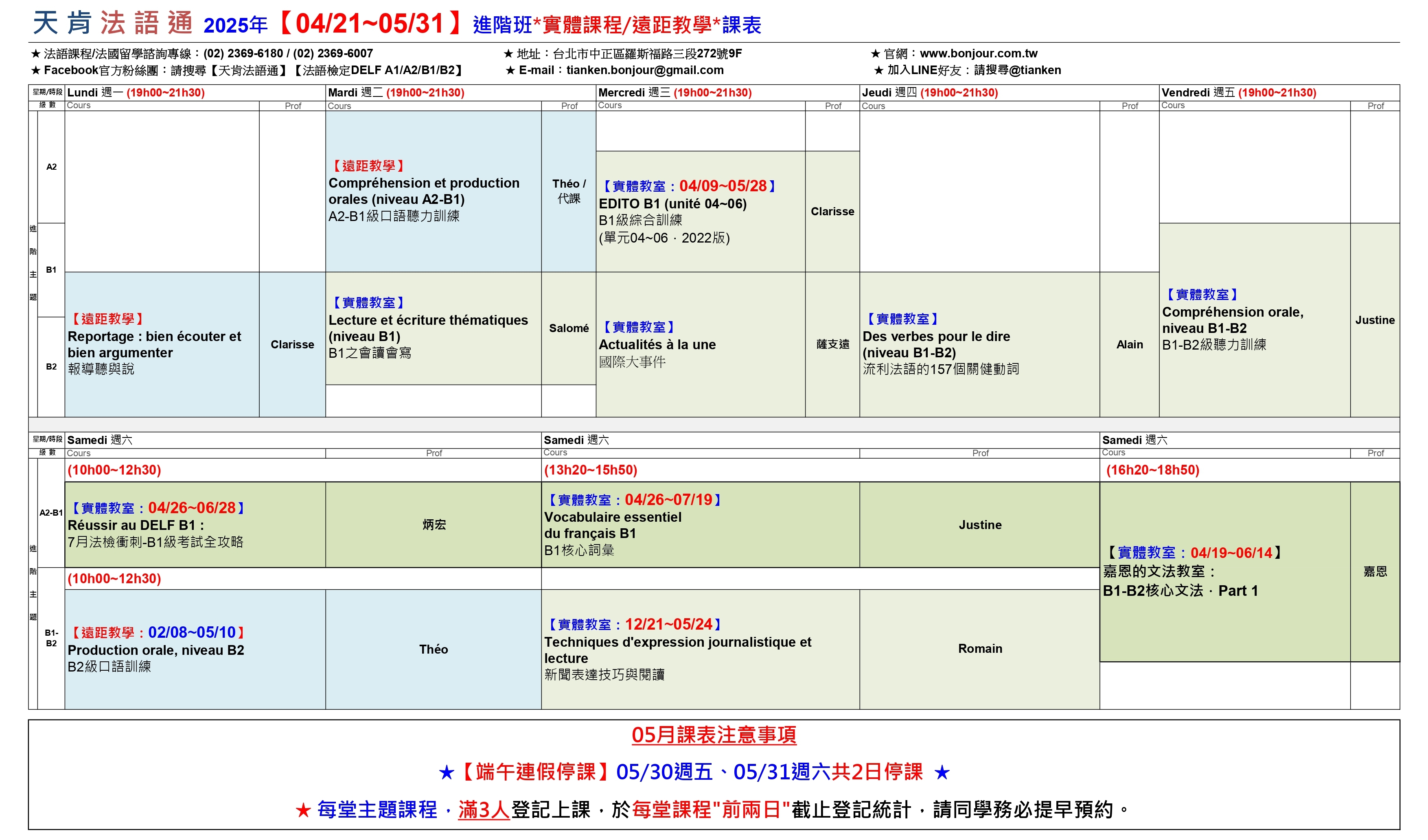Click the 【04/21~05/31】 date range heading
1428x840 pixels.
coord(370,24)
